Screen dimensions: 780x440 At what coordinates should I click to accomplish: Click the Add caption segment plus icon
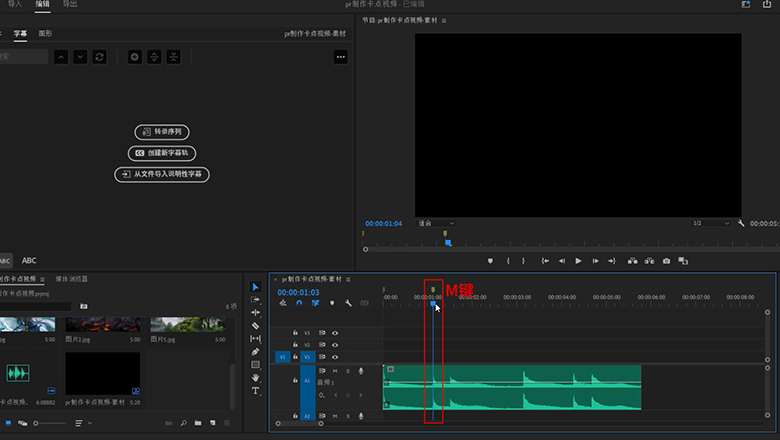[x=135, y=57]
